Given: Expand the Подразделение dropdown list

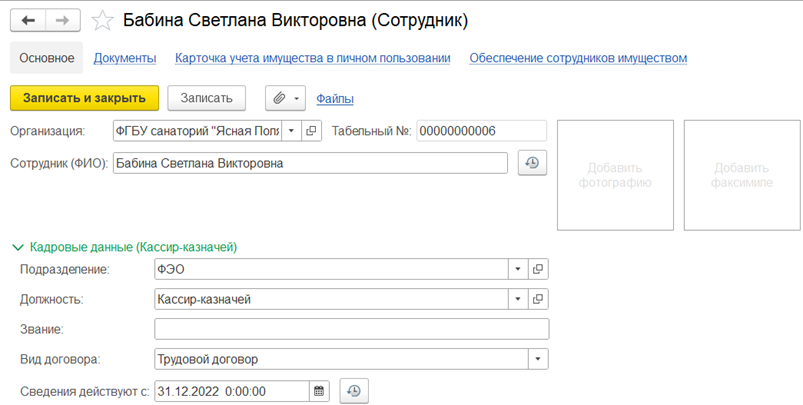Looking at the screenshot, I should click(518, 269).
